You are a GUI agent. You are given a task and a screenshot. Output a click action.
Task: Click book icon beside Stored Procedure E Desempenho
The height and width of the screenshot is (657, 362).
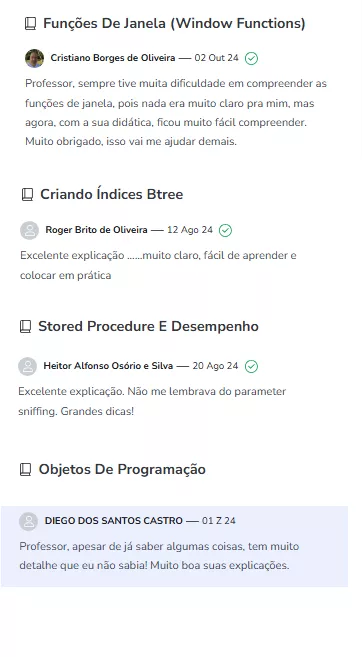26,326
